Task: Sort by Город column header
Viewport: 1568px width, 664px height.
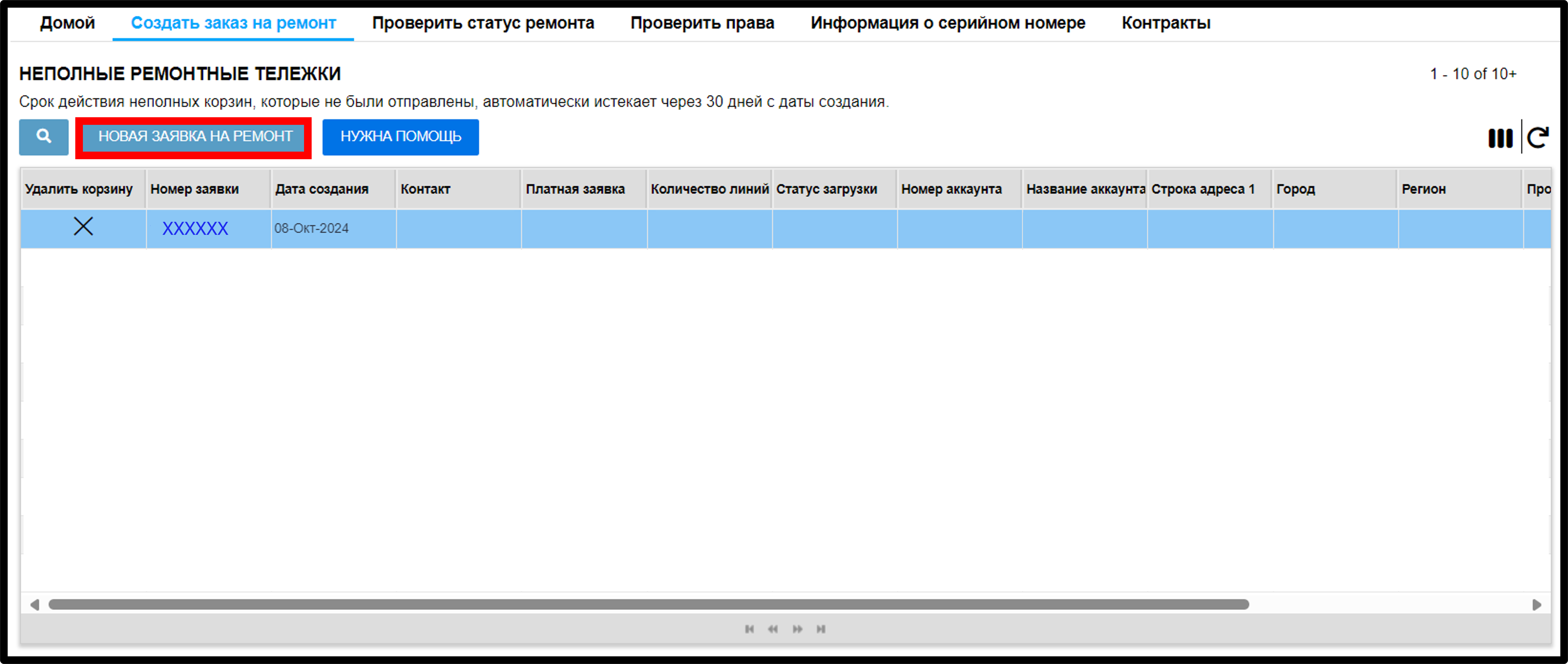Action: 1335,189
